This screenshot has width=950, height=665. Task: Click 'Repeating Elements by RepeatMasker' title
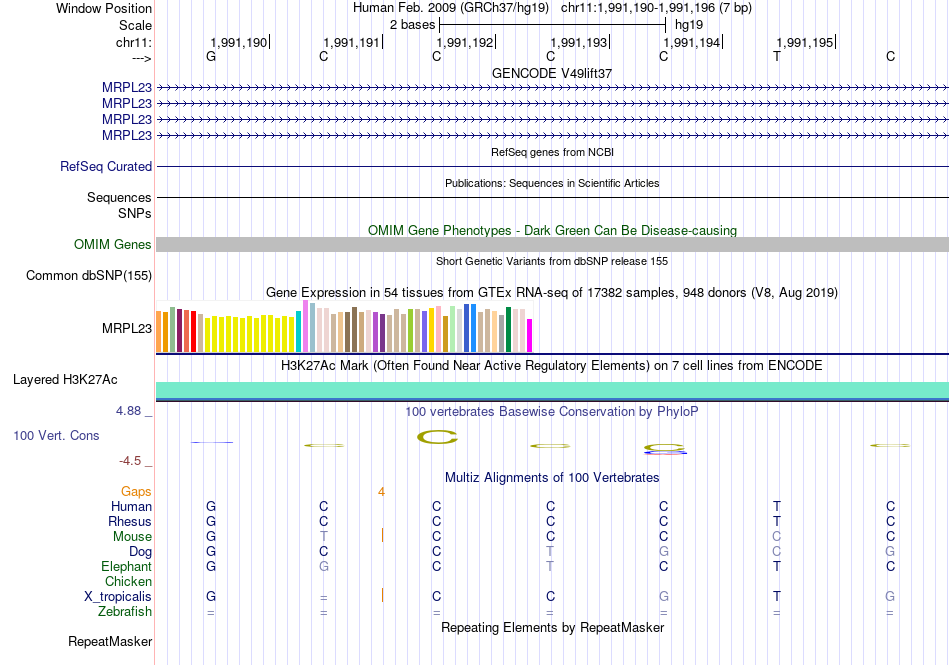(x=552, y=627)
